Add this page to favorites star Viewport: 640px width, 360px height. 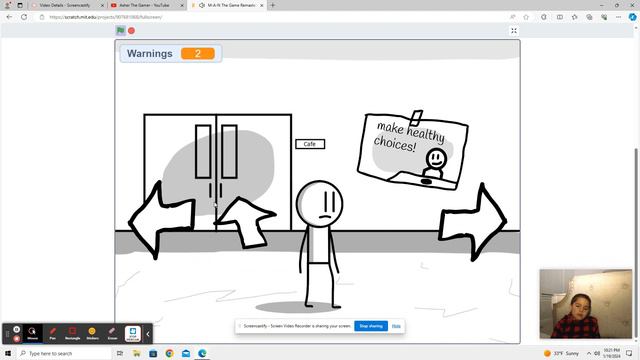(526, 17)
